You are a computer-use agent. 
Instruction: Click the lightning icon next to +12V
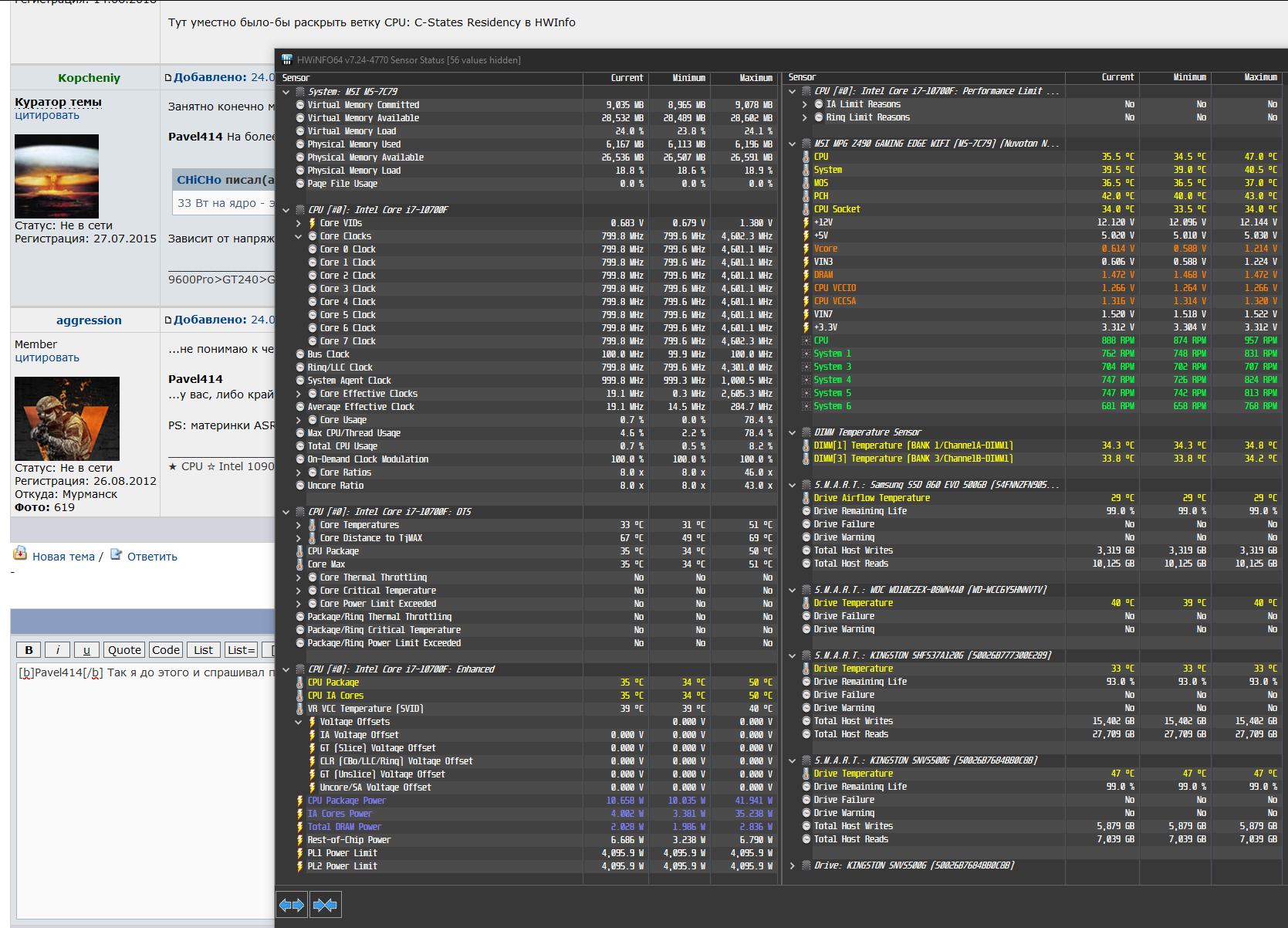pos(806,222)
